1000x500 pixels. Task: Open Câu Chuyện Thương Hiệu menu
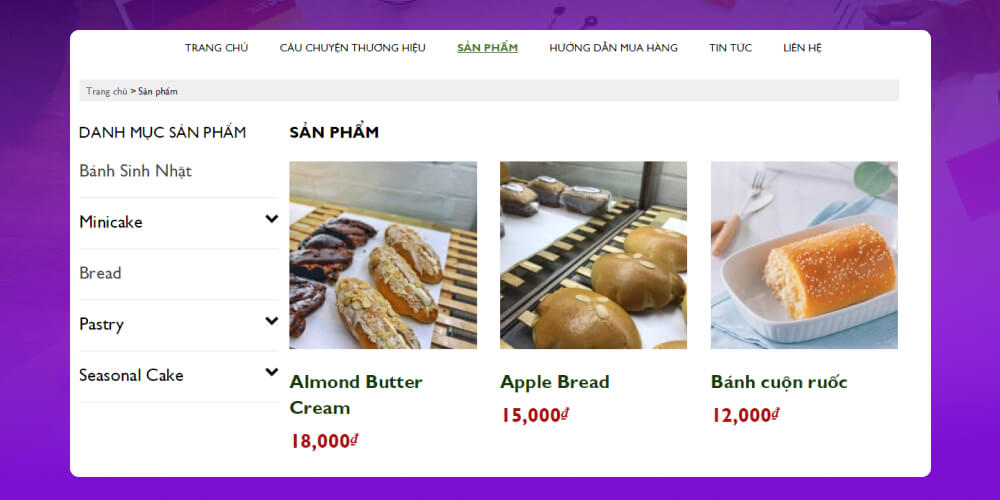click(x=353, y=48)
